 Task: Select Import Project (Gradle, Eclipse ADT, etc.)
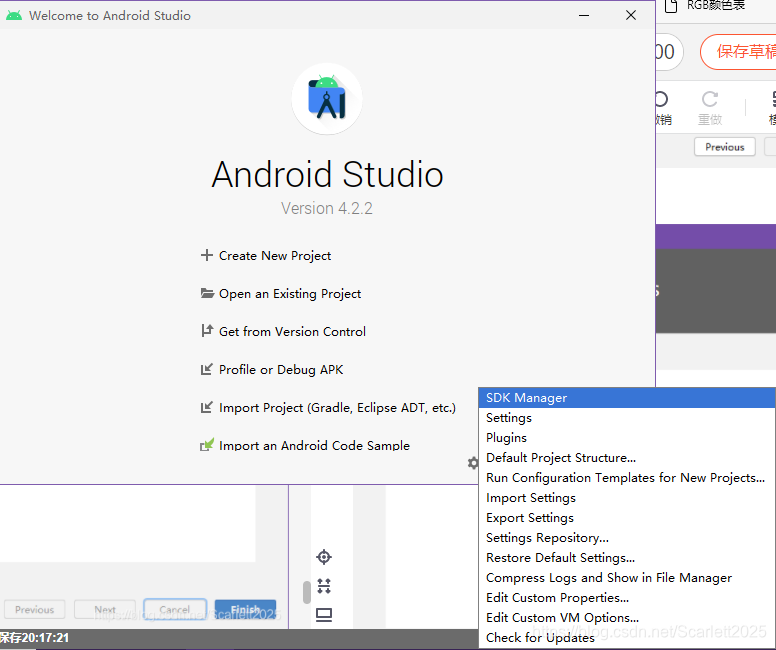pos(338,407)
